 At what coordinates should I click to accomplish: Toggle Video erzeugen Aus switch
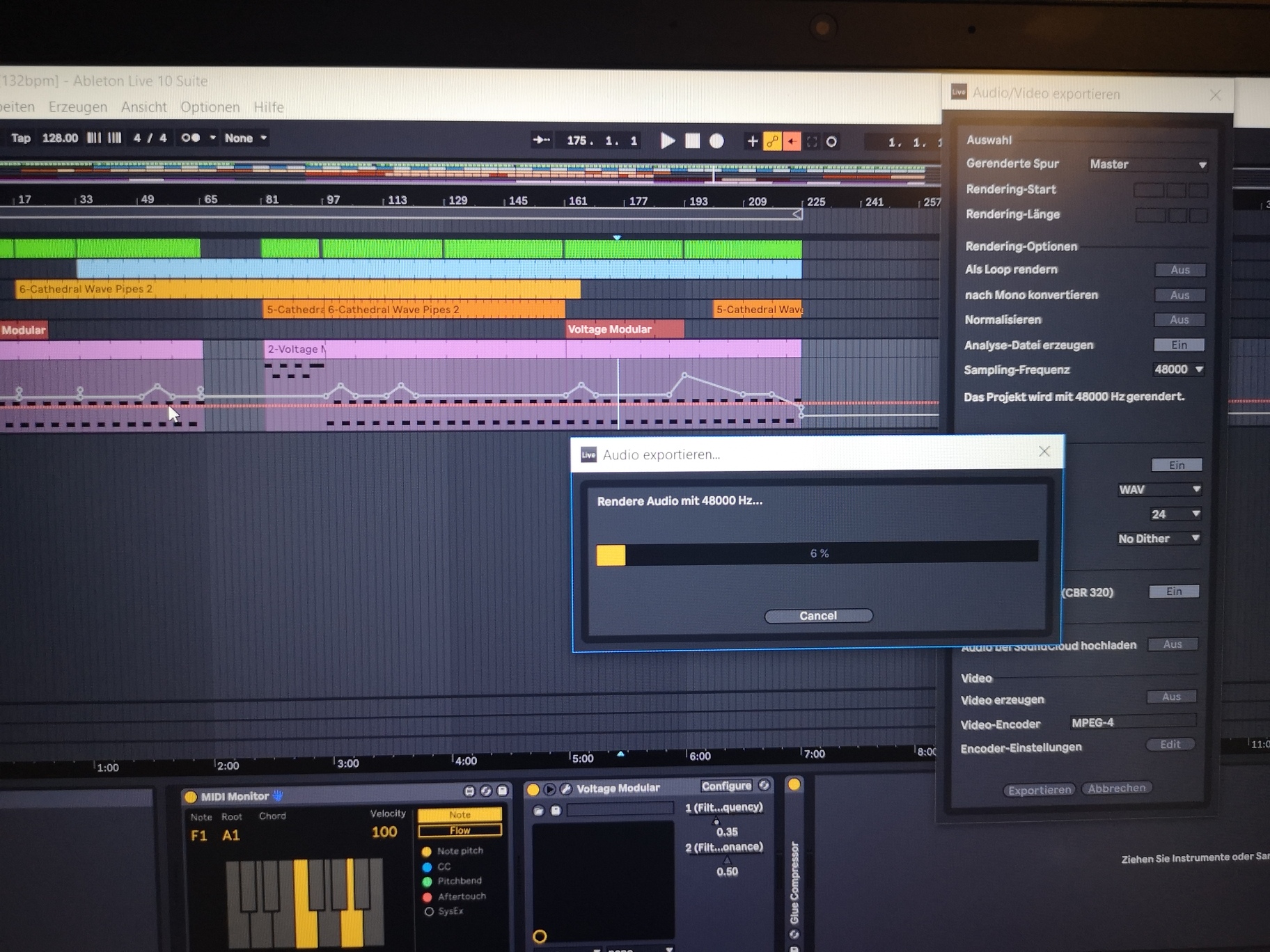click(1171, 697)
